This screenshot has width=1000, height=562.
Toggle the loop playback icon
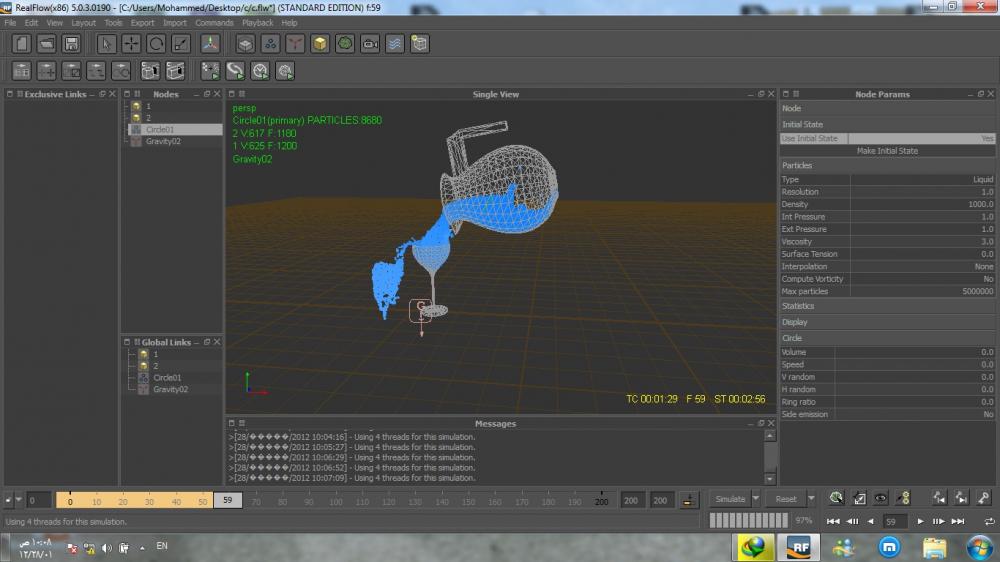click(989, 522)
